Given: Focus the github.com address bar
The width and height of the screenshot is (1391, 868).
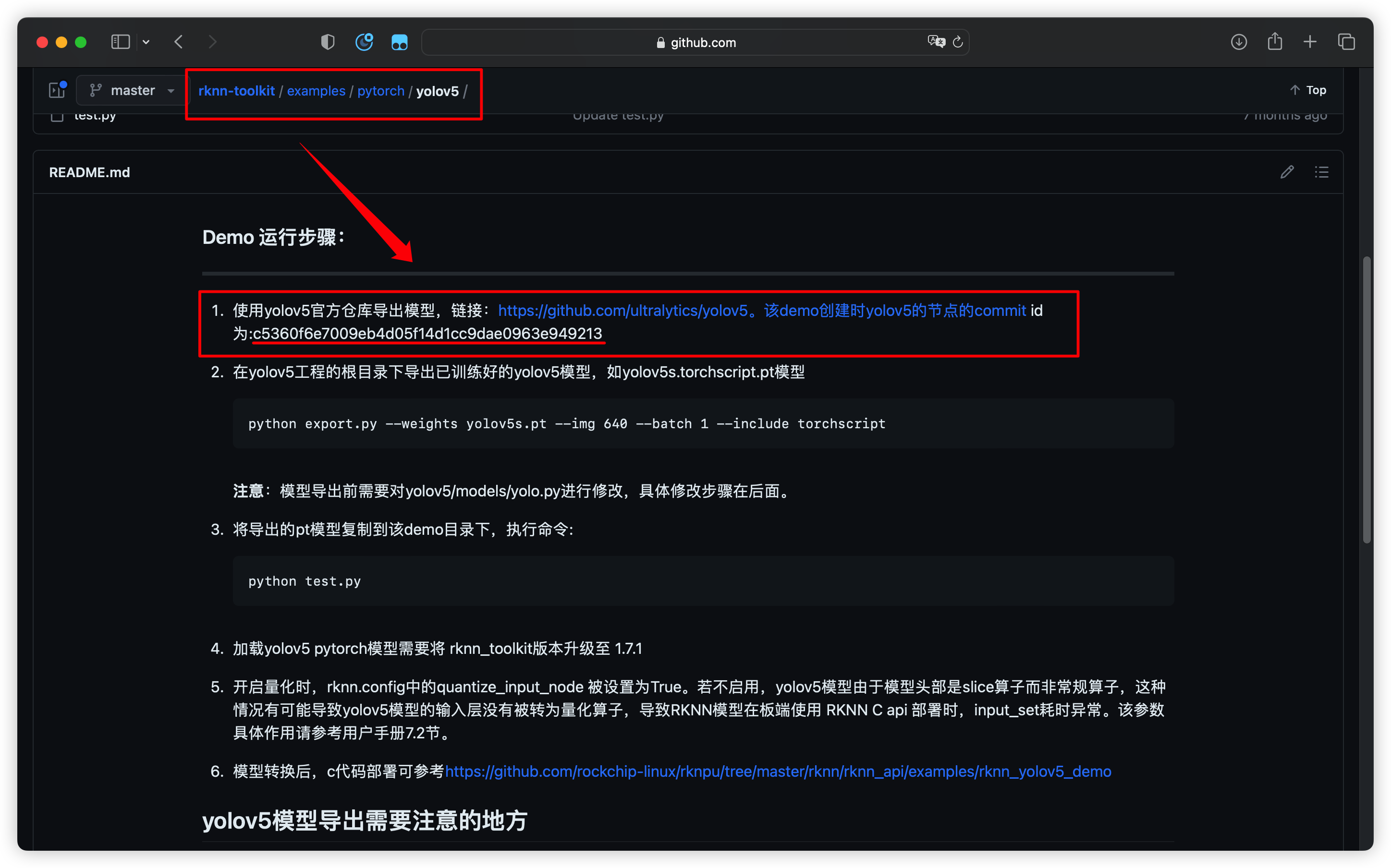Looking at the screenshot, I should click(695, 42).
